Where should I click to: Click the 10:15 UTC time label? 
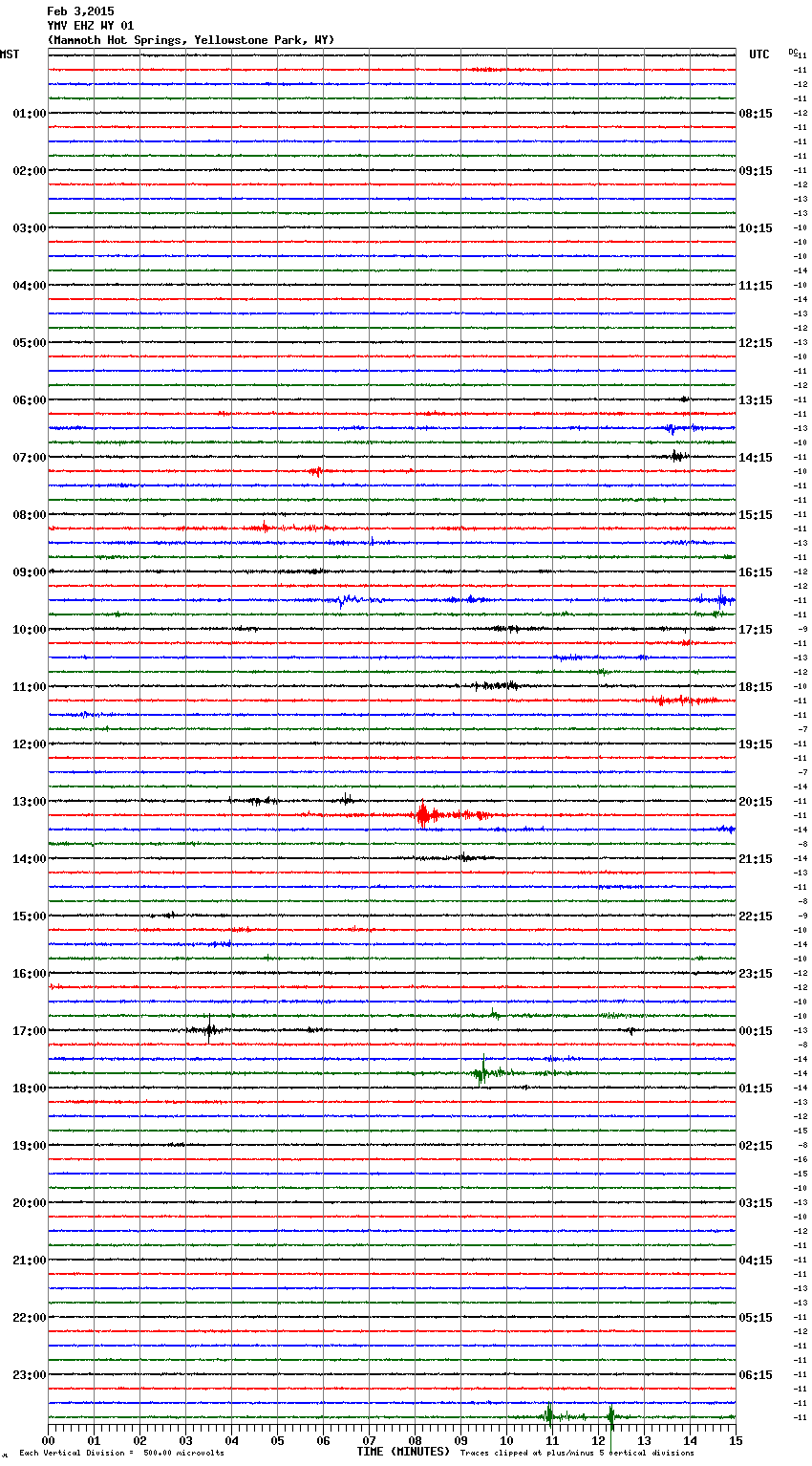click(x=756, y=228)
